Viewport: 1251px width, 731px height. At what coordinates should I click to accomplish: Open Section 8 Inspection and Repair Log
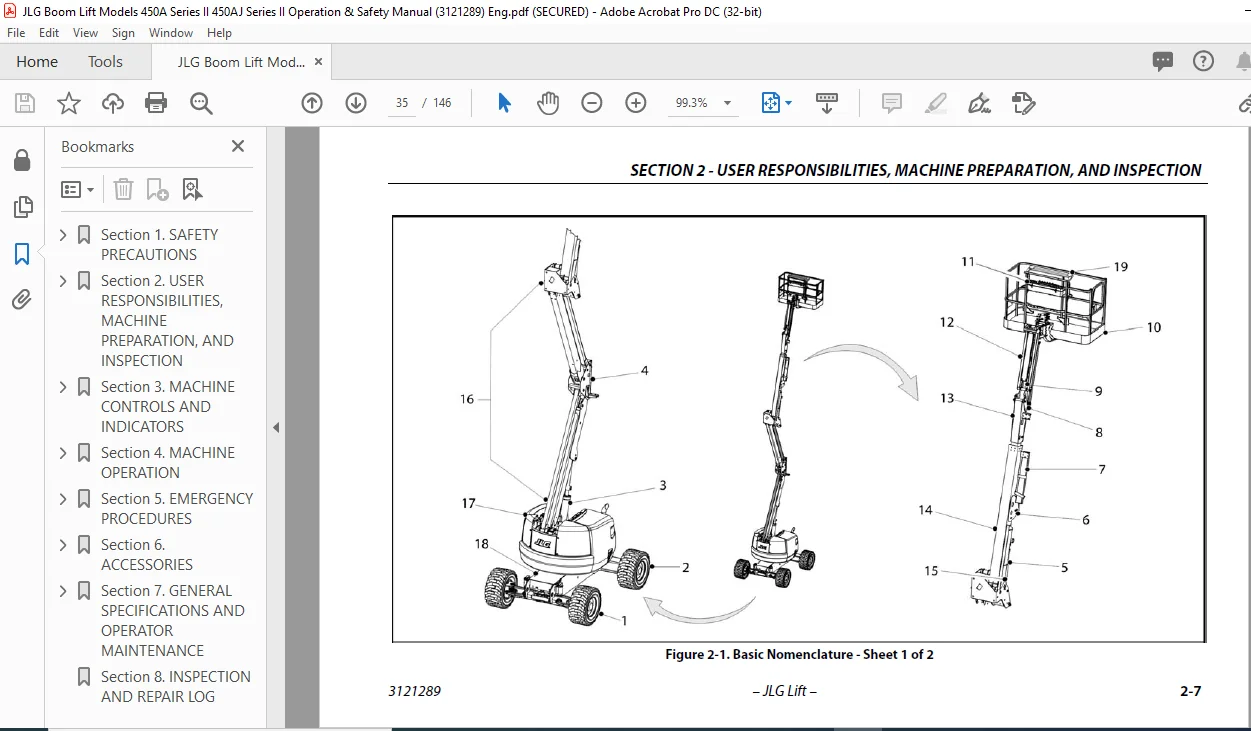pyautogui.click(x=175, y=686)
